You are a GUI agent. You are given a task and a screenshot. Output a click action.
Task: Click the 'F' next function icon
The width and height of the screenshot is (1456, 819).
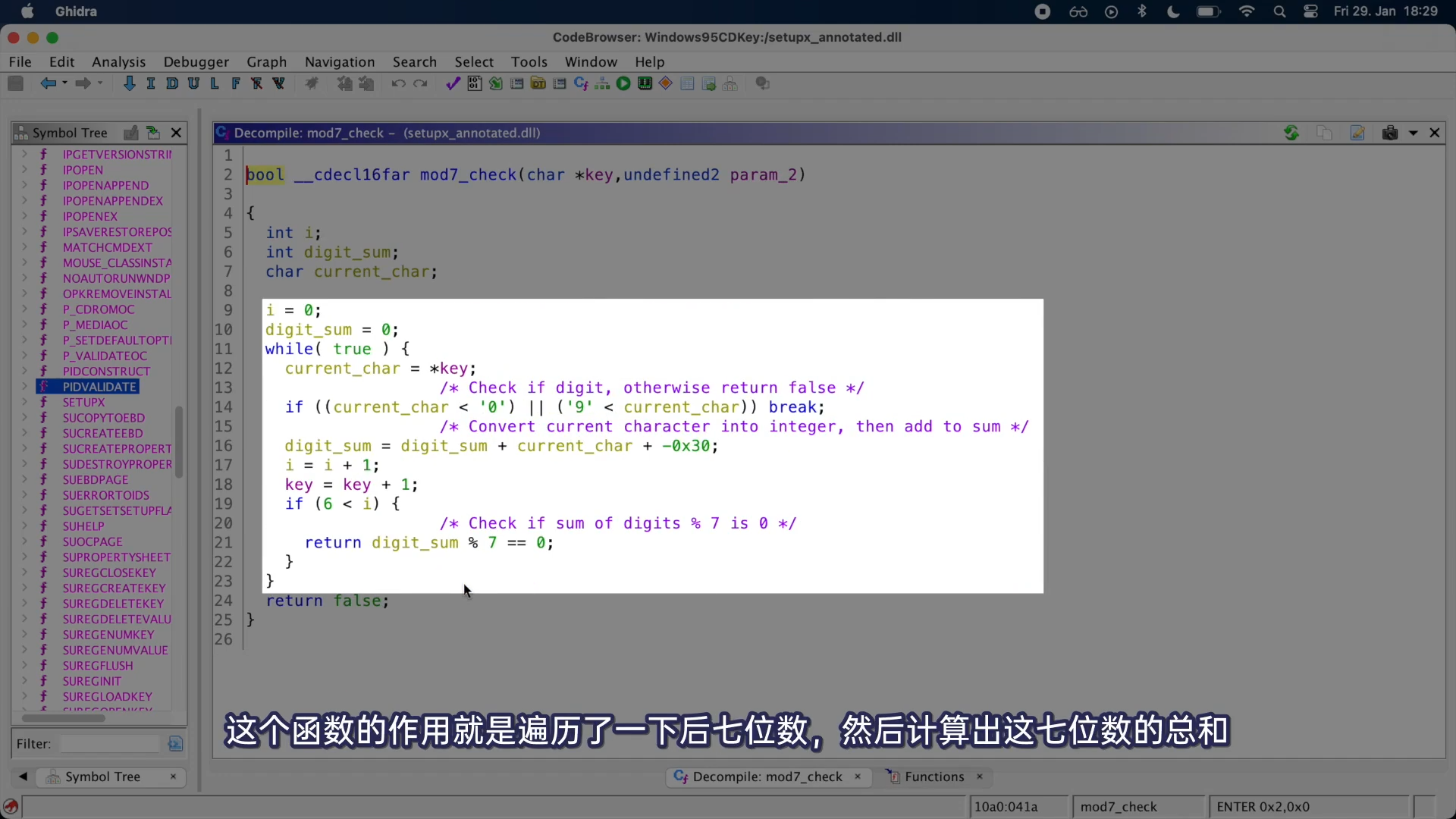coord(236,83)
